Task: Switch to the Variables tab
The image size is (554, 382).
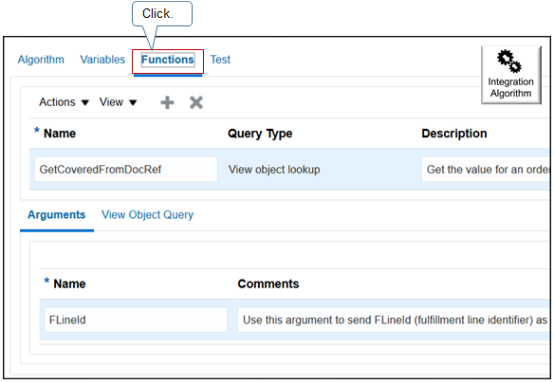Action: 102,59
